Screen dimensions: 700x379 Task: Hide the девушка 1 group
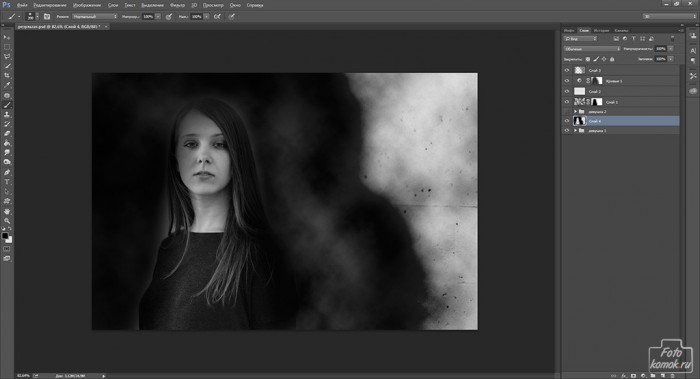[x=567, y=130]
